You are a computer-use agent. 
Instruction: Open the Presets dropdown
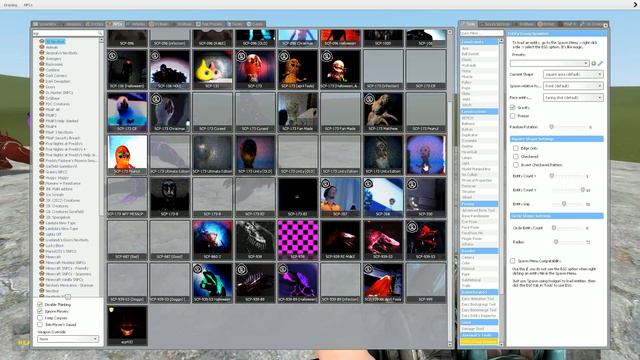click(549, 64)
